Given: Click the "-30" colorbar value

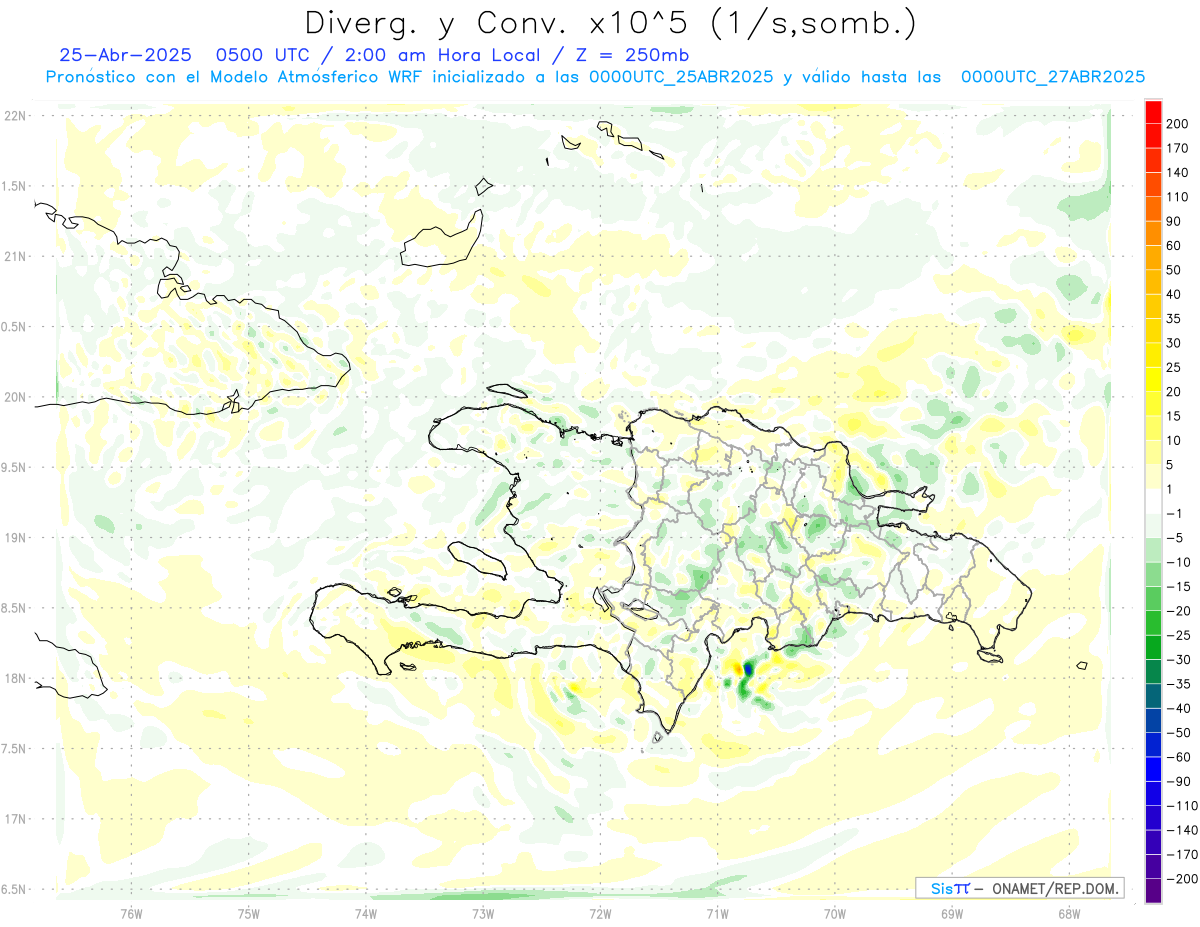Looking at the screenshot, I should click(x=1179, y=659).
